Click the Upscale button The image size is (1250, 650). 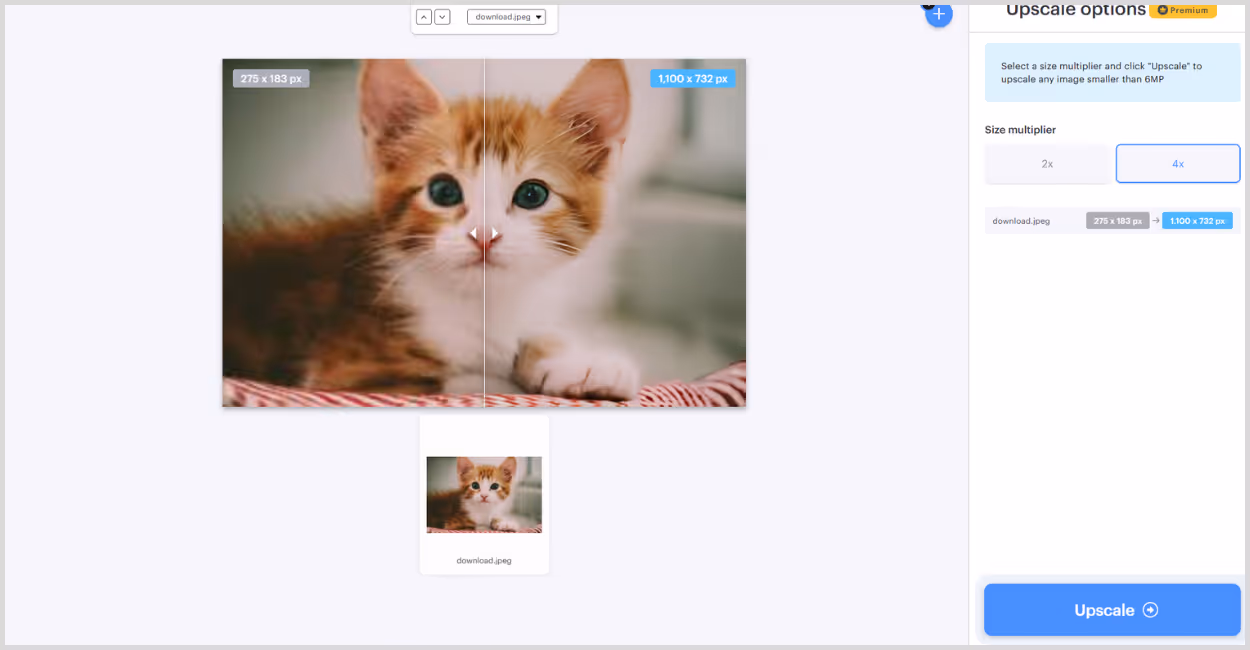pyautogui.click(x=1112, y=610)
